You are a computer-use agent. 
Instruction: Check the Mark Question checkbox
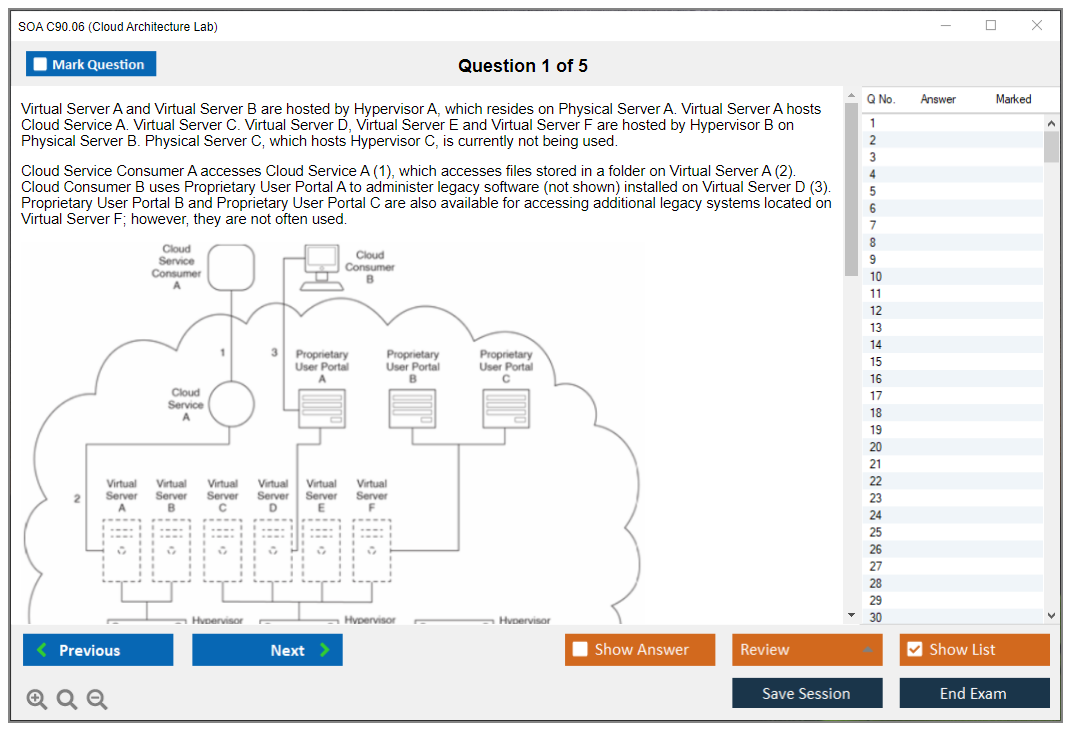pos(41,65)
